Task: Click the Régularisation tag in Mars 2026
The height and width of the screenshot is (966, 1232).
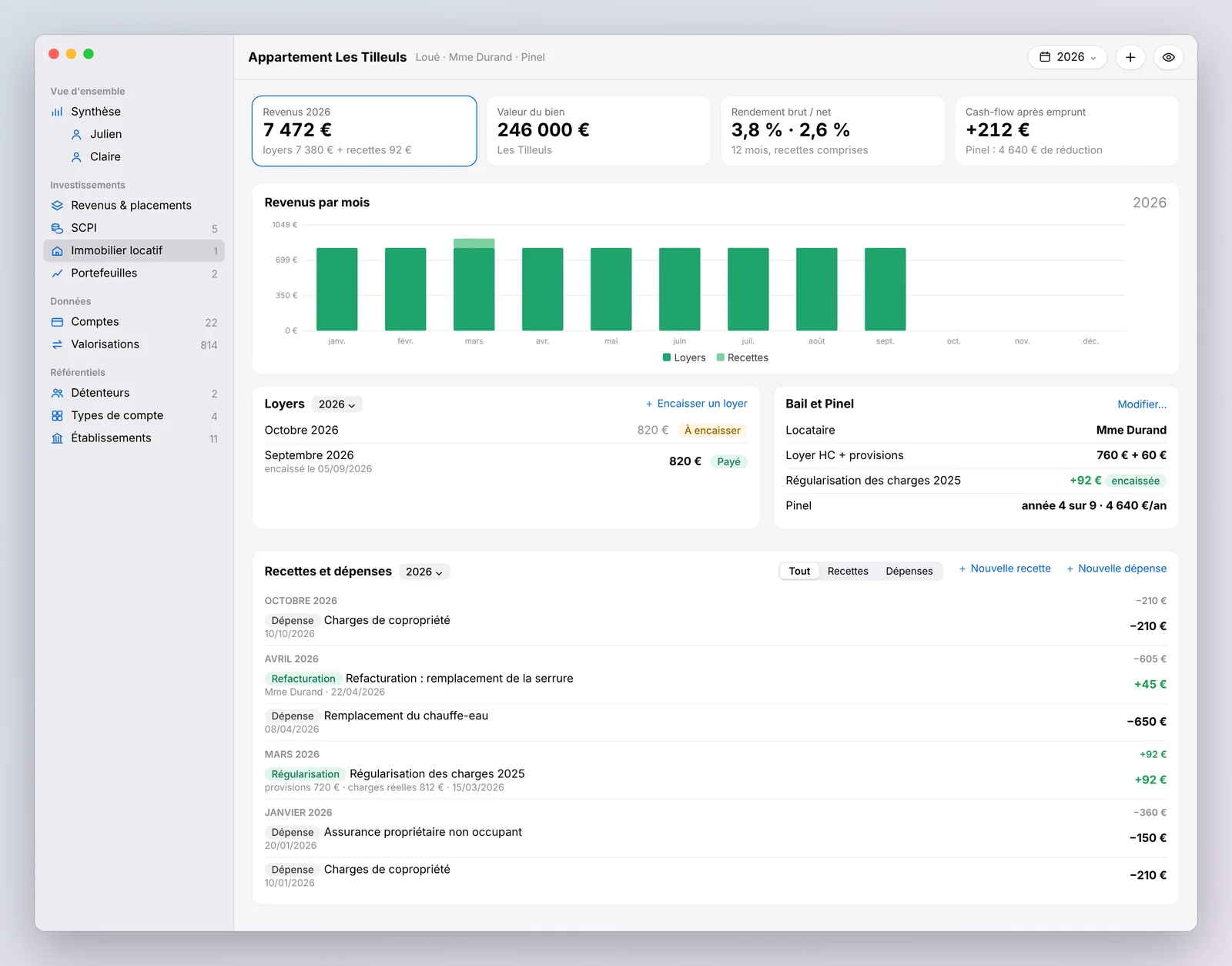Action: click(305, 774)
